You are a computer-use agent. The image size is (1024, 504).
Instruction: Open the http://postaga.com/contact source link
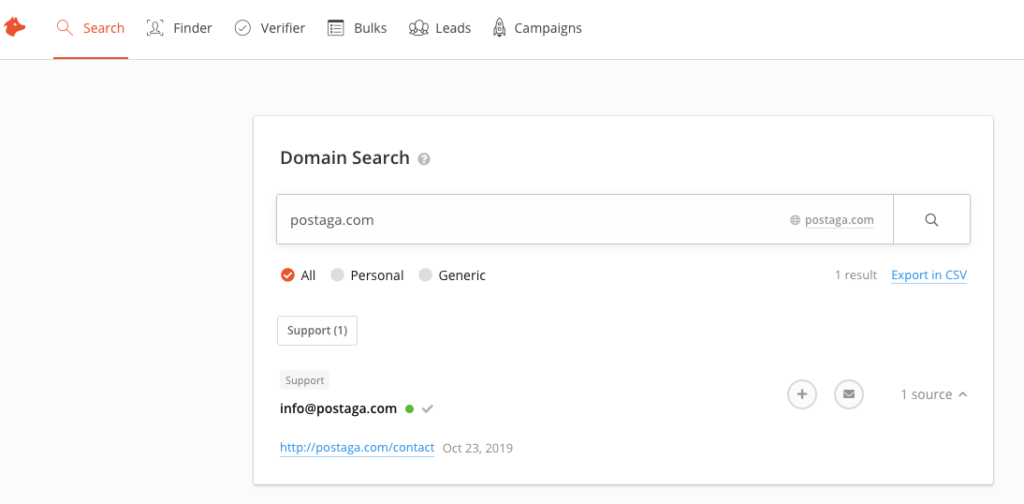pos(357,448)
